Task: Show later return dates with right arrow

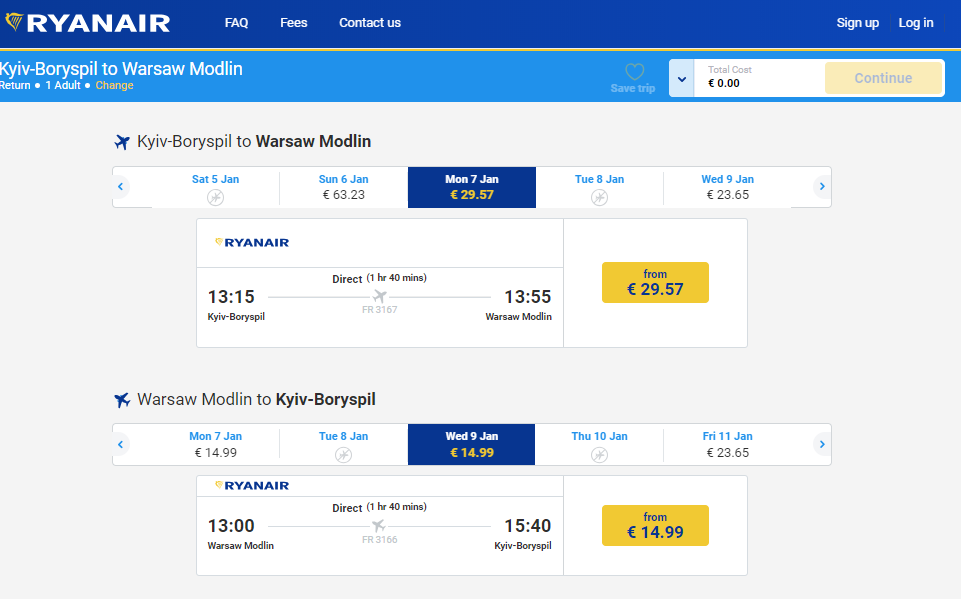Action: click(822, 444)
